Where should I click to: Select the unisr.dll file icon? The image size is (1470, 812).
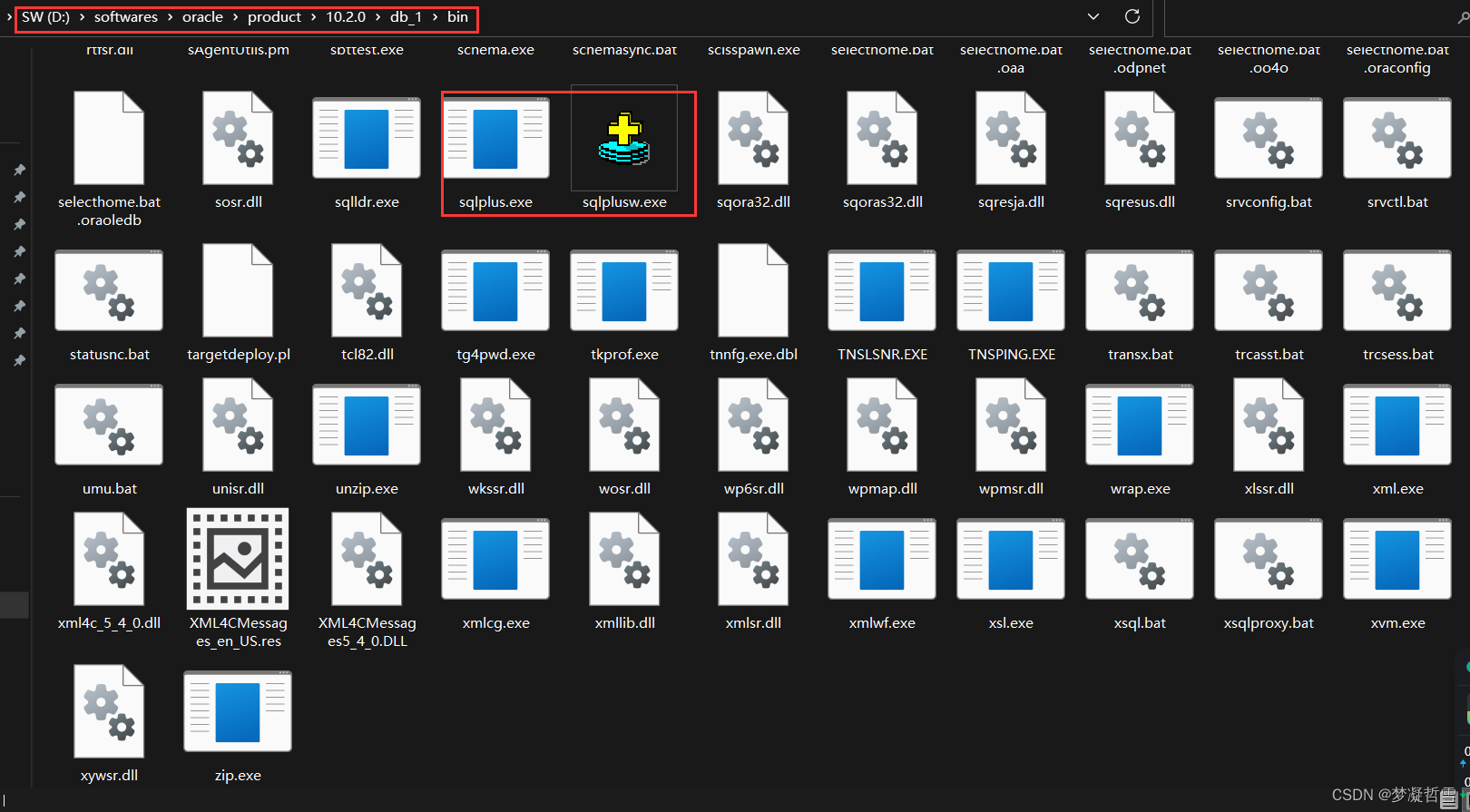point(238,426)
